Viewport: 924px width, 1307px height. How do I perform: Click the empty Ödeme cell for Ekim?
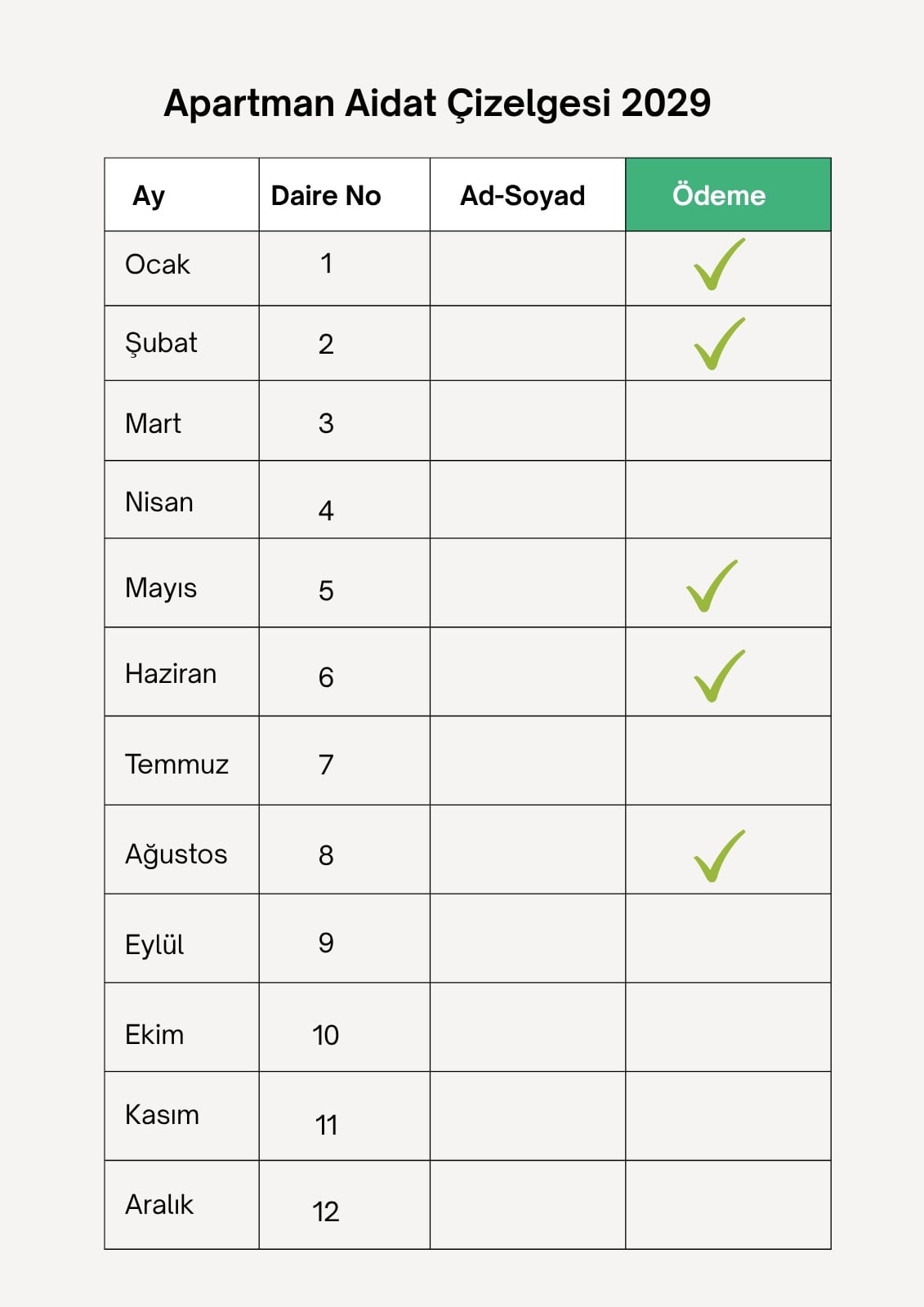(x=728, y=1027)
